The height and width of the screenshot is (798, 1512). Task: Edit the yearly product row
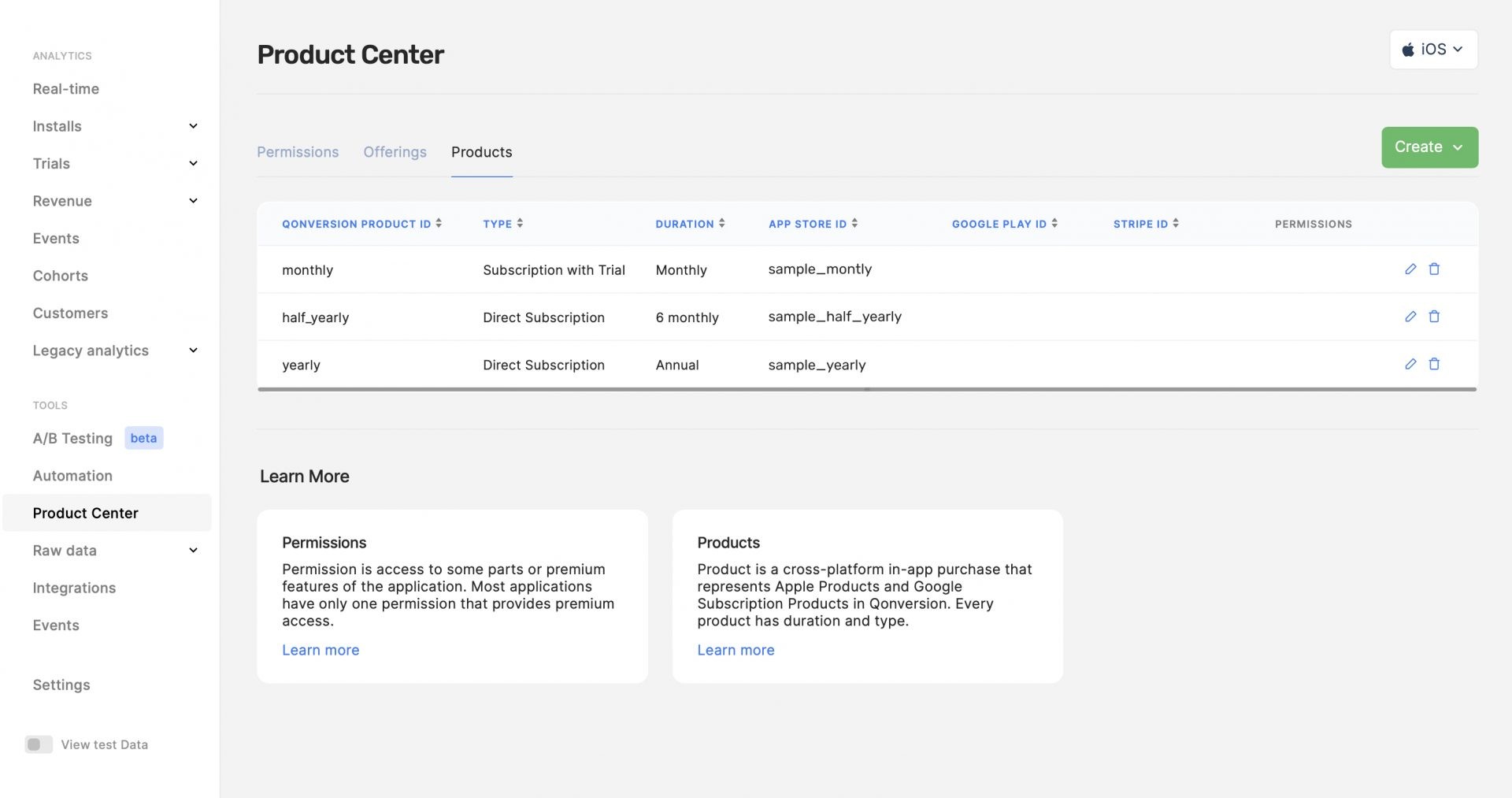click(x=1410, y=364)
